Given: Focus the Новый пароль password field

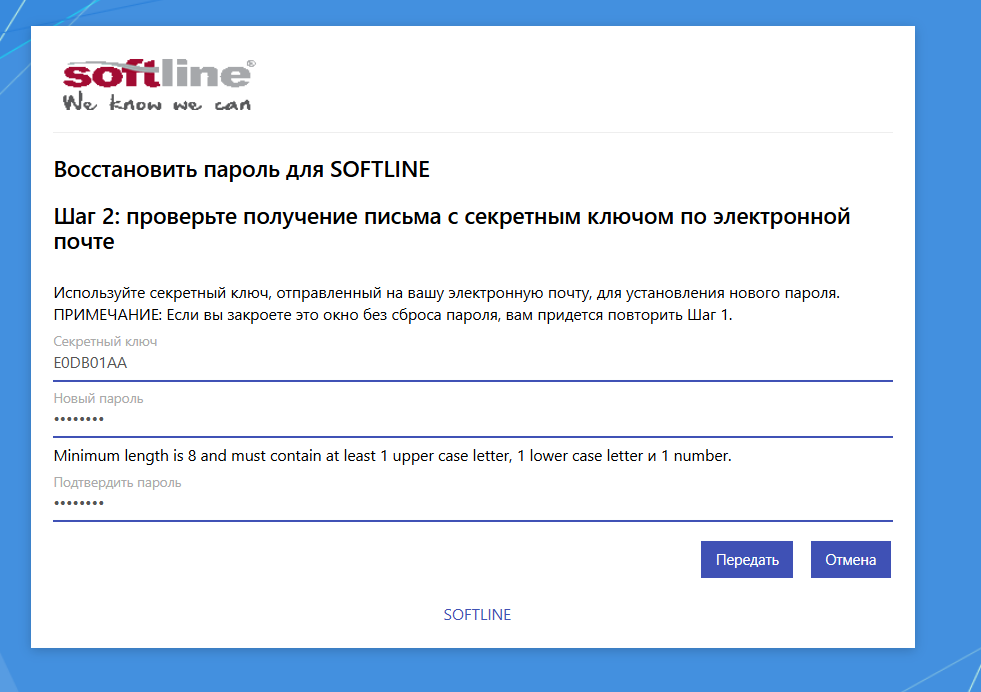Looking at the screenshot, I should coord(472,420).
